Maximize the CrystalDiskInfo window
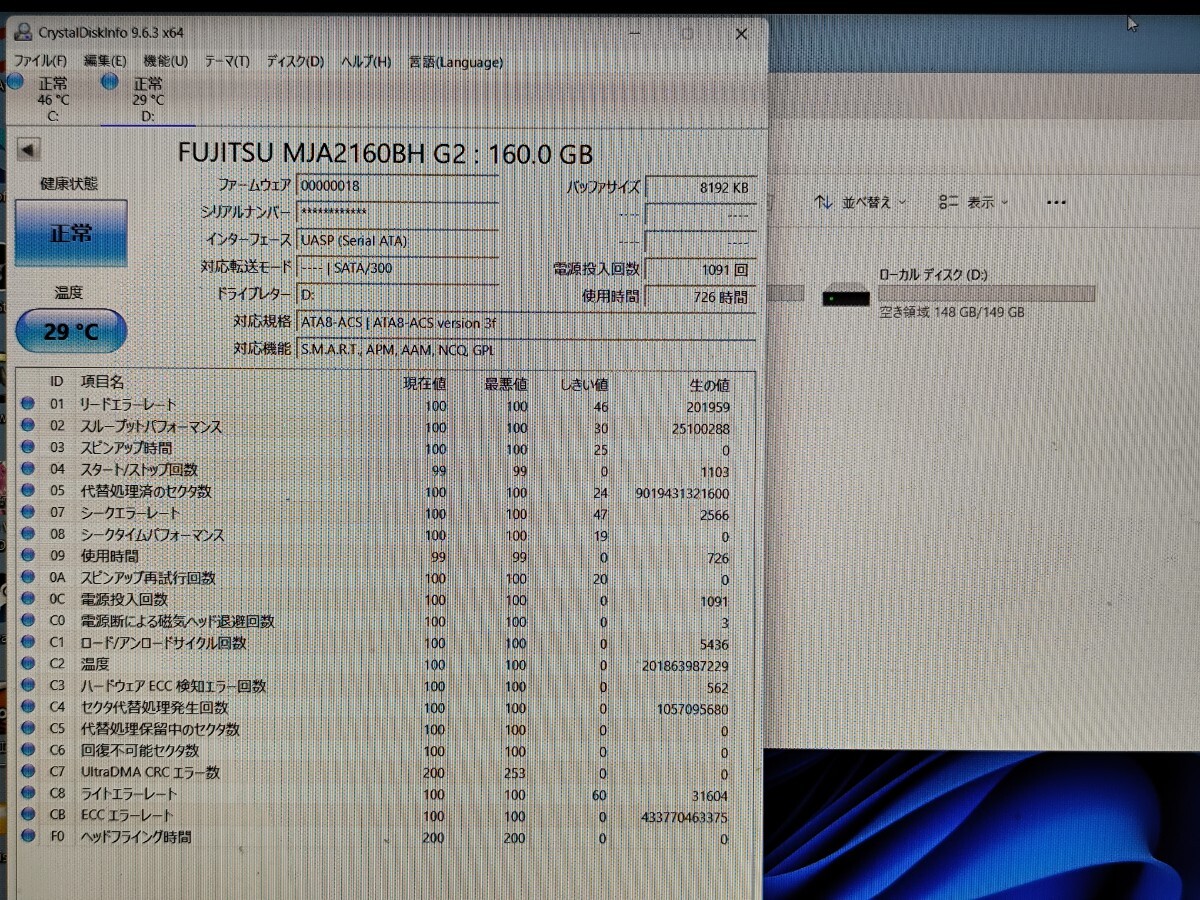 click(x=688, y=34)
